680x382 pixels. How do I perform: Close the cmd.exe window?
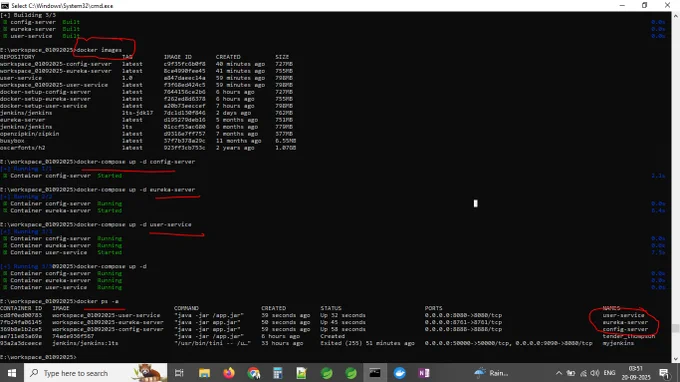(667, 5)
